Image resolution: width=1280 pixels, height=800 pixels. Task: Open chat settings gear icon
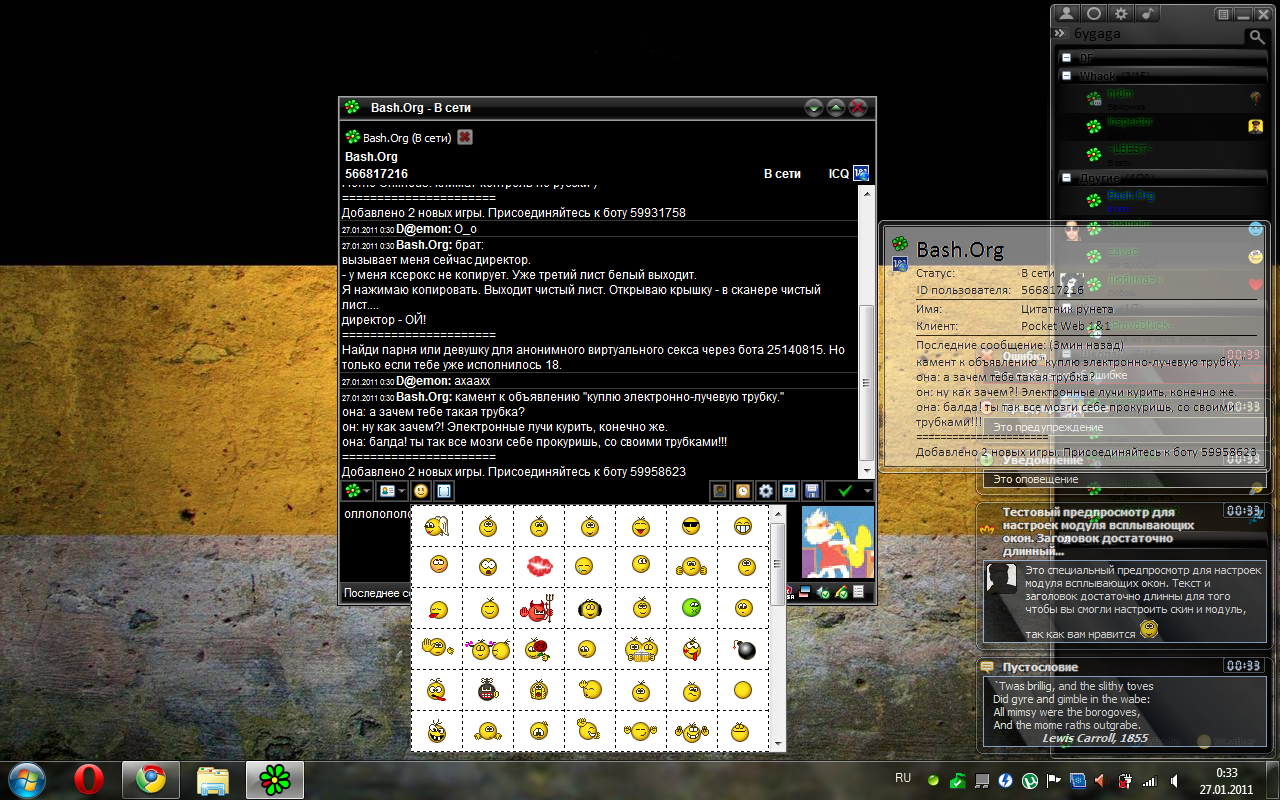pyautogui.click(x=766, y=491)
